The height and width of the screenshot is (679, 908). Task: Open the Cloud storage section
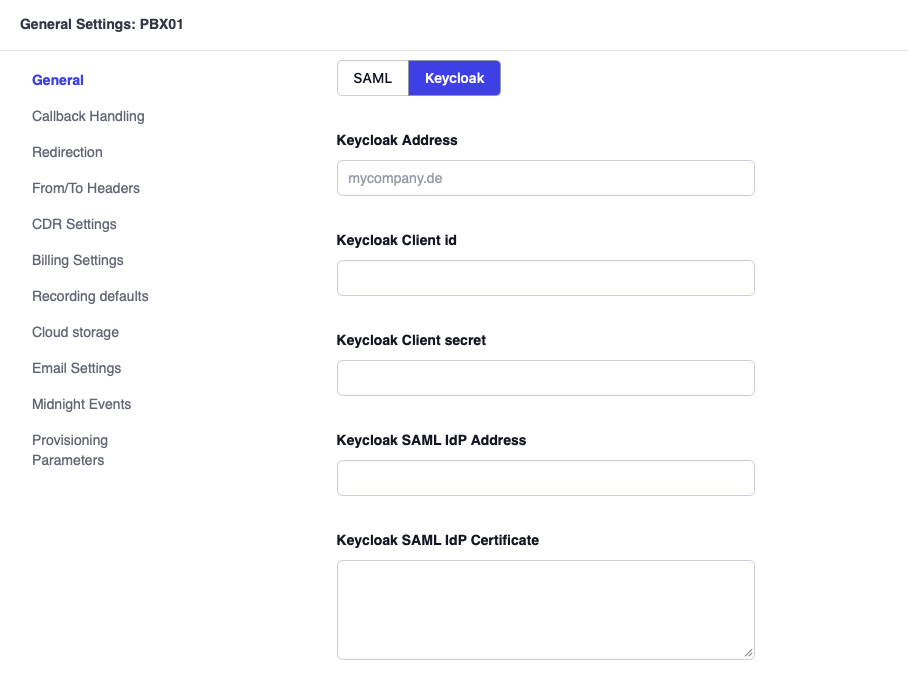(75, 332)
